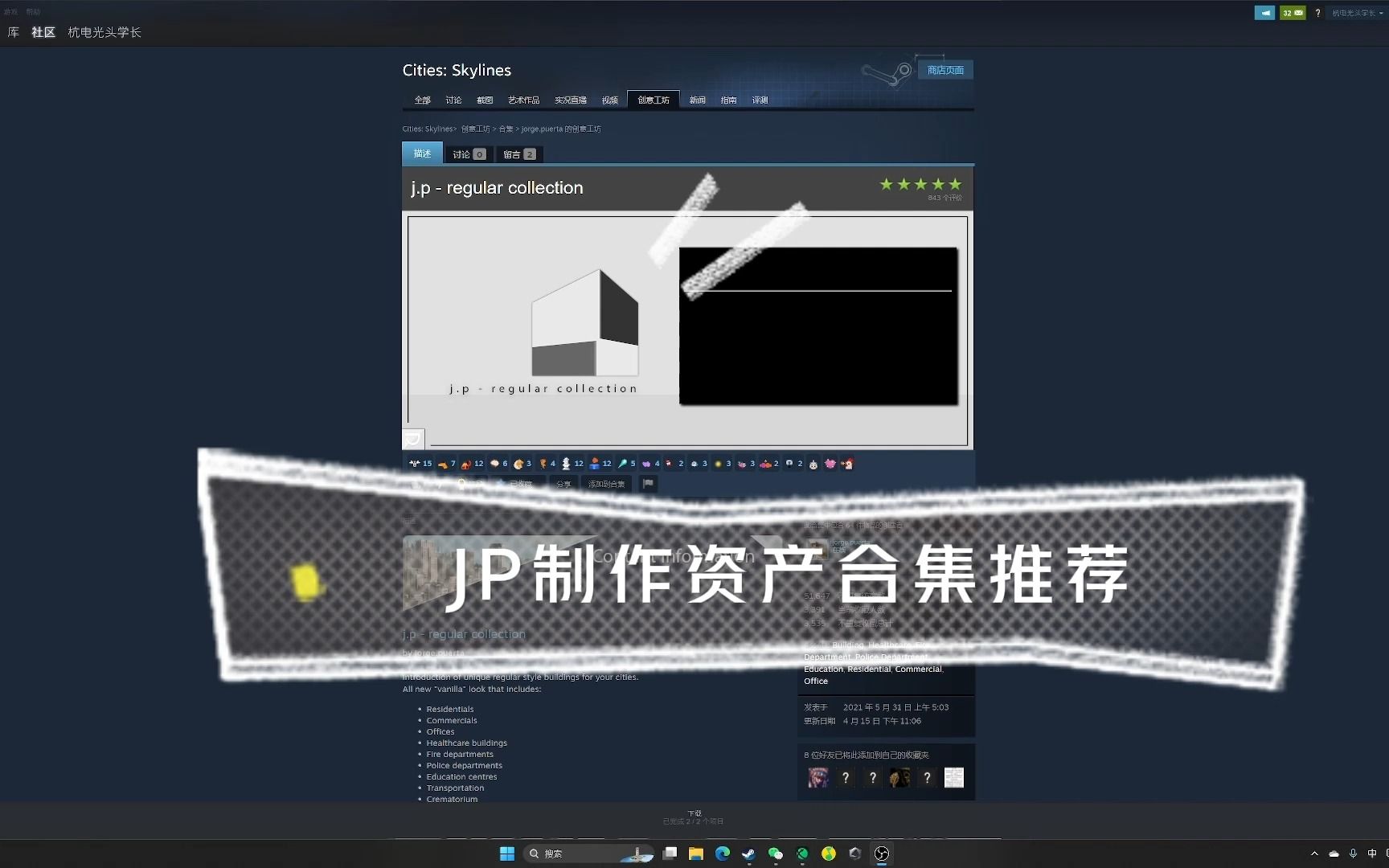Switch to the 新闻 news tab
This screenshot has height=868, width=1389.
point(698,100)
